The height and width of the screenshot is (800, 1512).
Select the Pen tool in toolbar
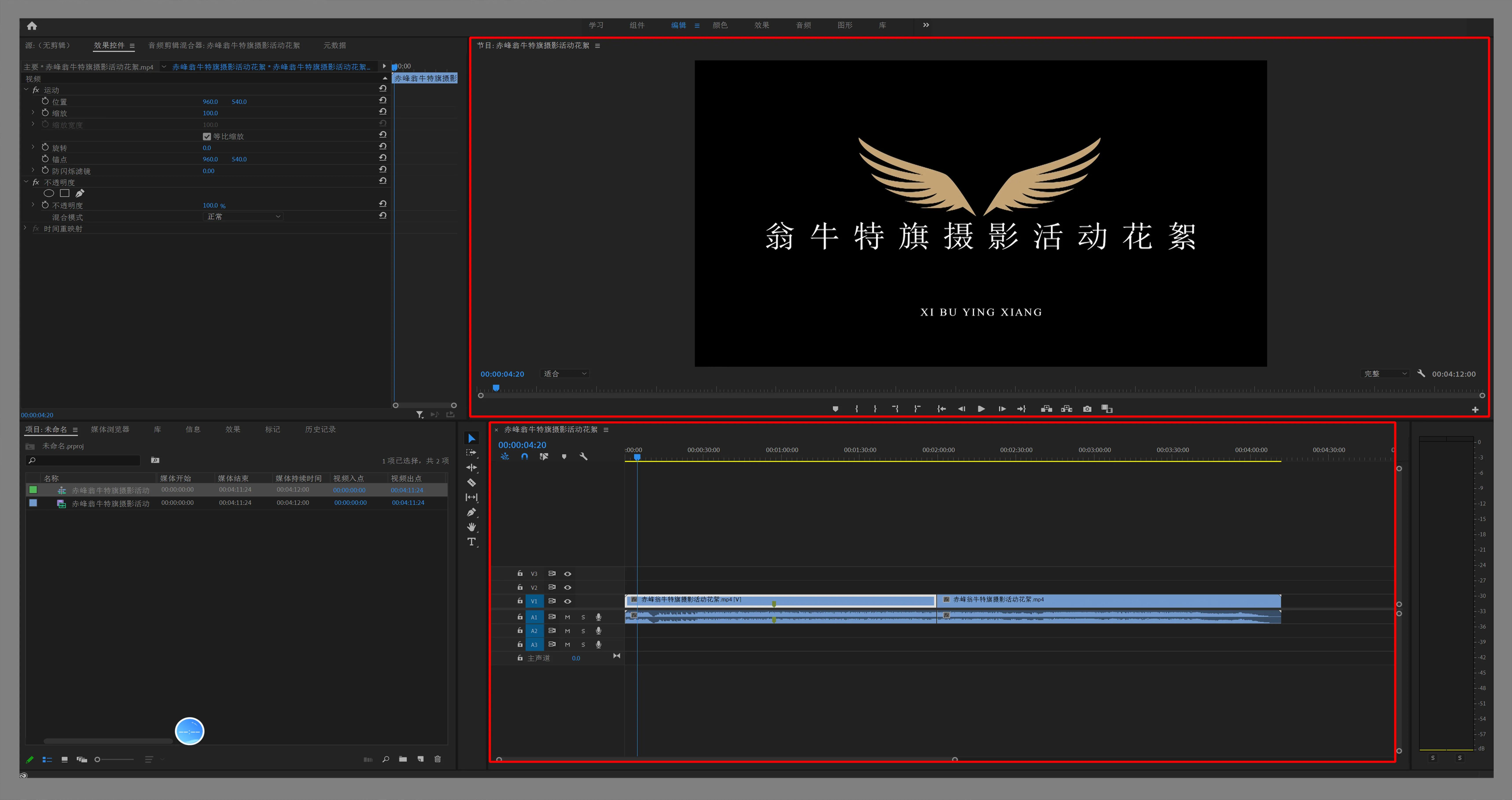(x=471, y=512)
